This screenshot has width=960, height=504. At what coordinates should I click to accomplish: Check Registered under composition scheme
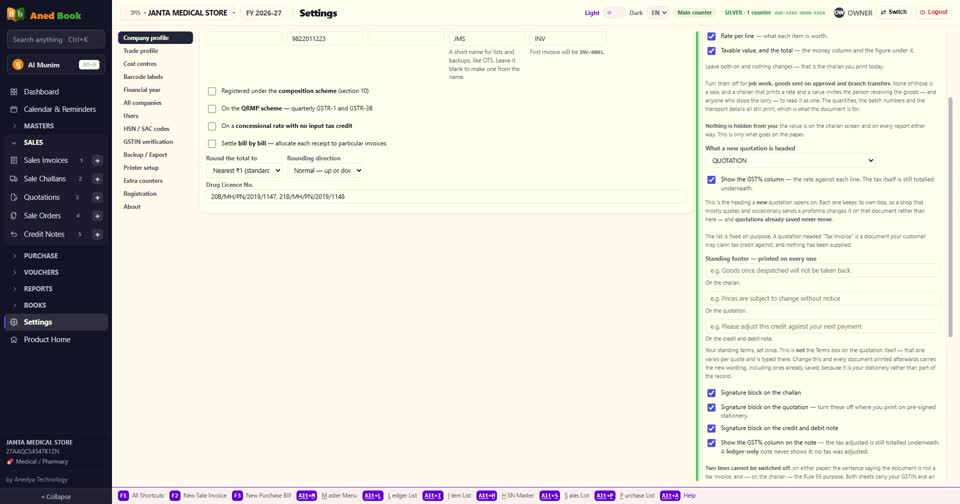point(212,91)
